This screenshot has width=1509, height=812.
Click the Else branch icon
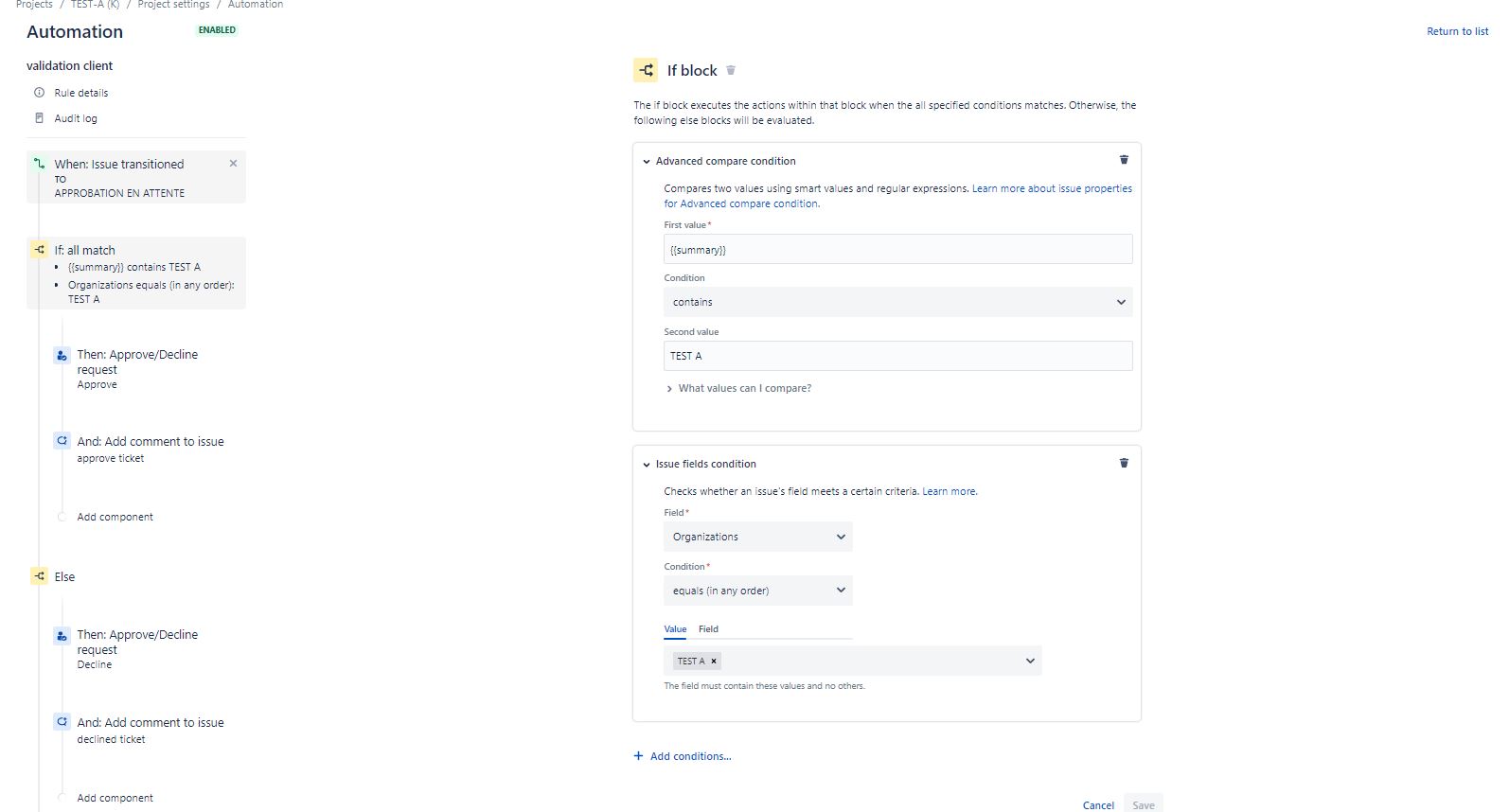39,576
